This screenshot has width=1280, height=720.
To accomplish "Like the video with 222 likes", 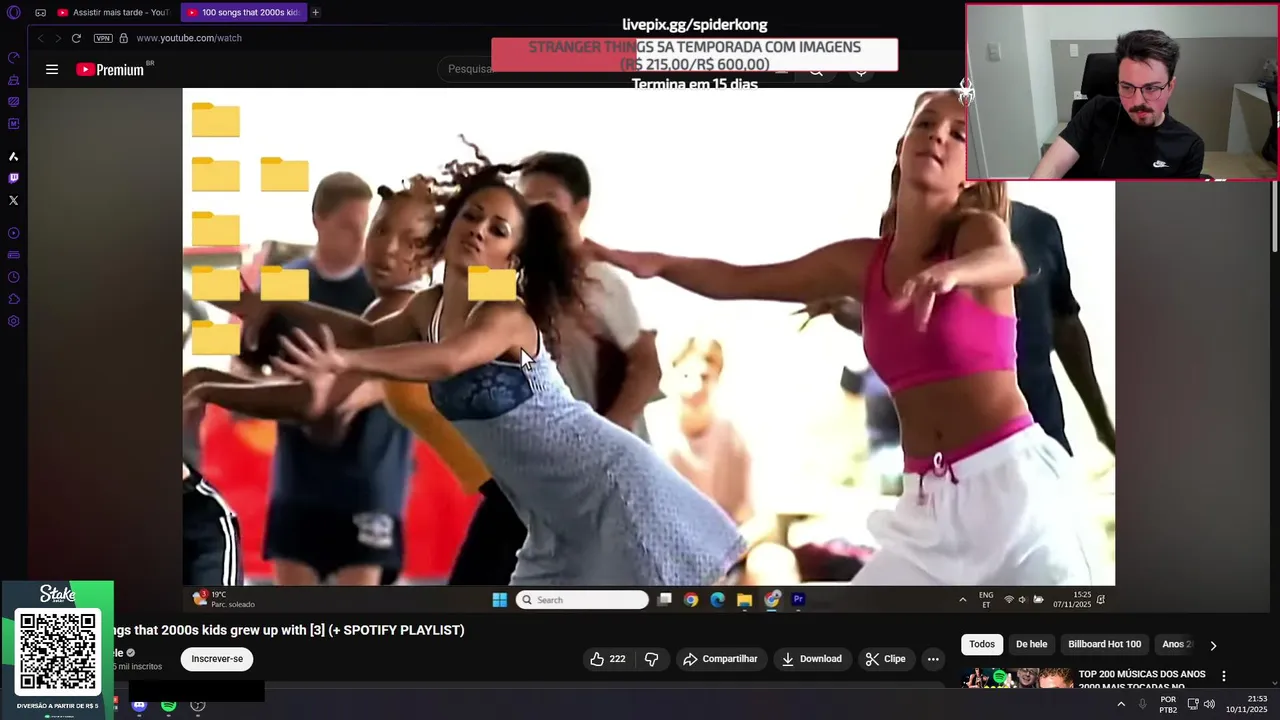I will click(x=608, y=659).
